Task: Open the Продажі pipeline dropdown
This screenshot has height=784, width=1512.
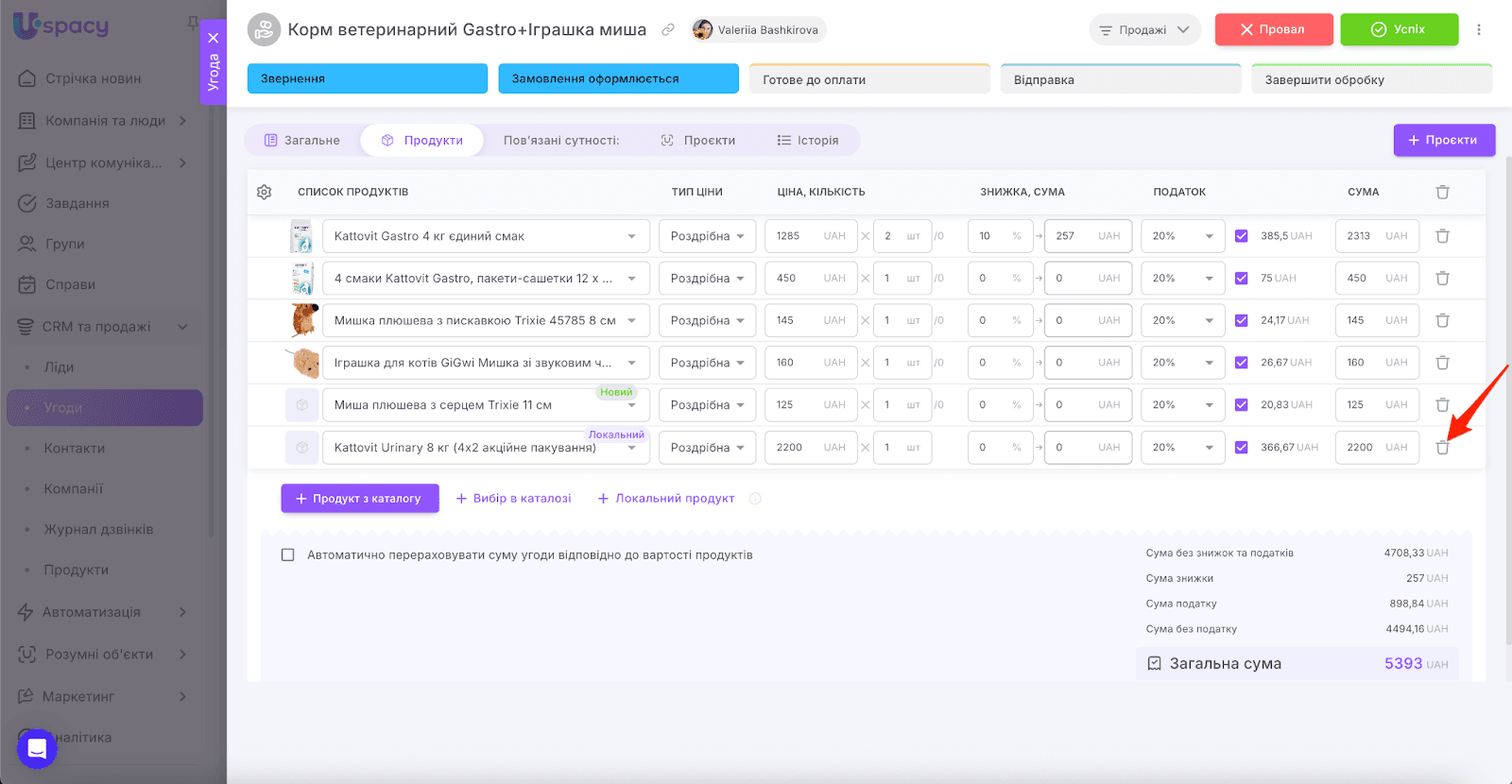Action: pyautogui.click(x=1144, y=29)
